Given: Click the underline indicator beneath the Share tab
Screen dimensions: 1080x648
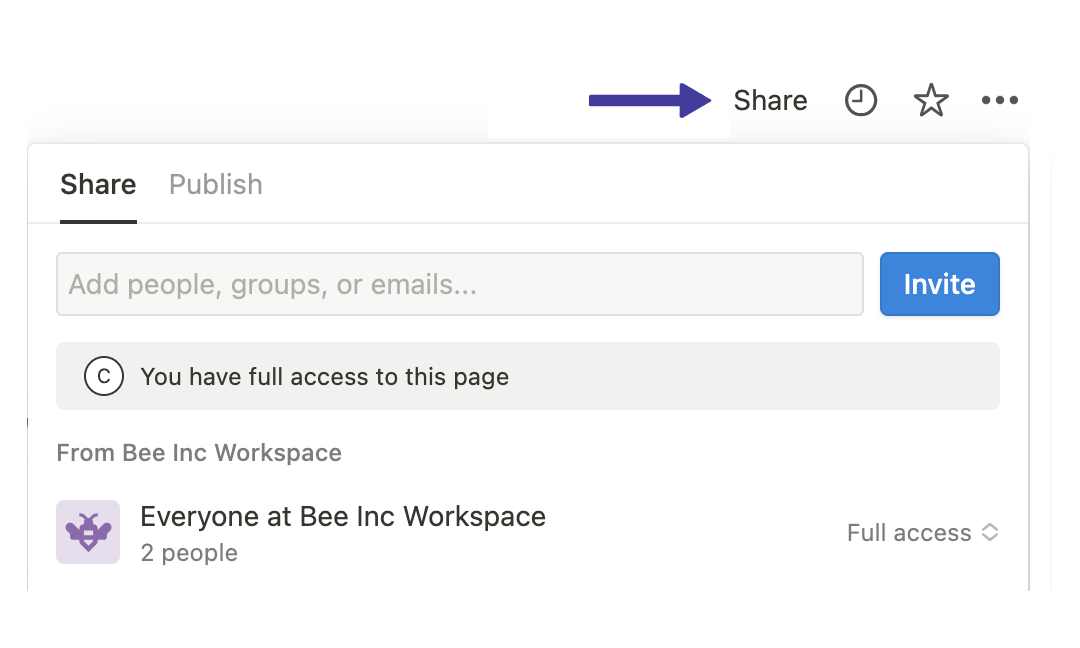Looking at the screenshot, I should [x=98, y=221].
